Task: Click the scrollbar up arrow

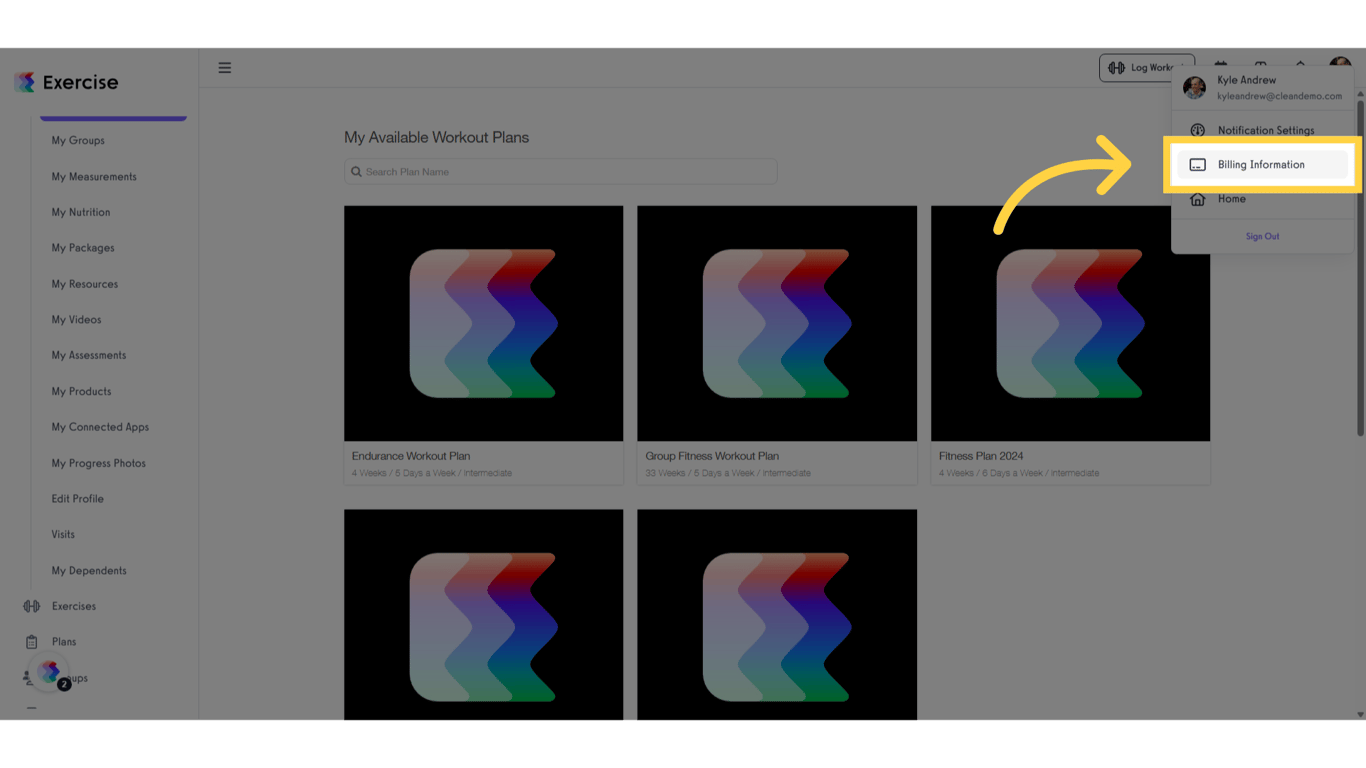Action: pos(1360,95)
